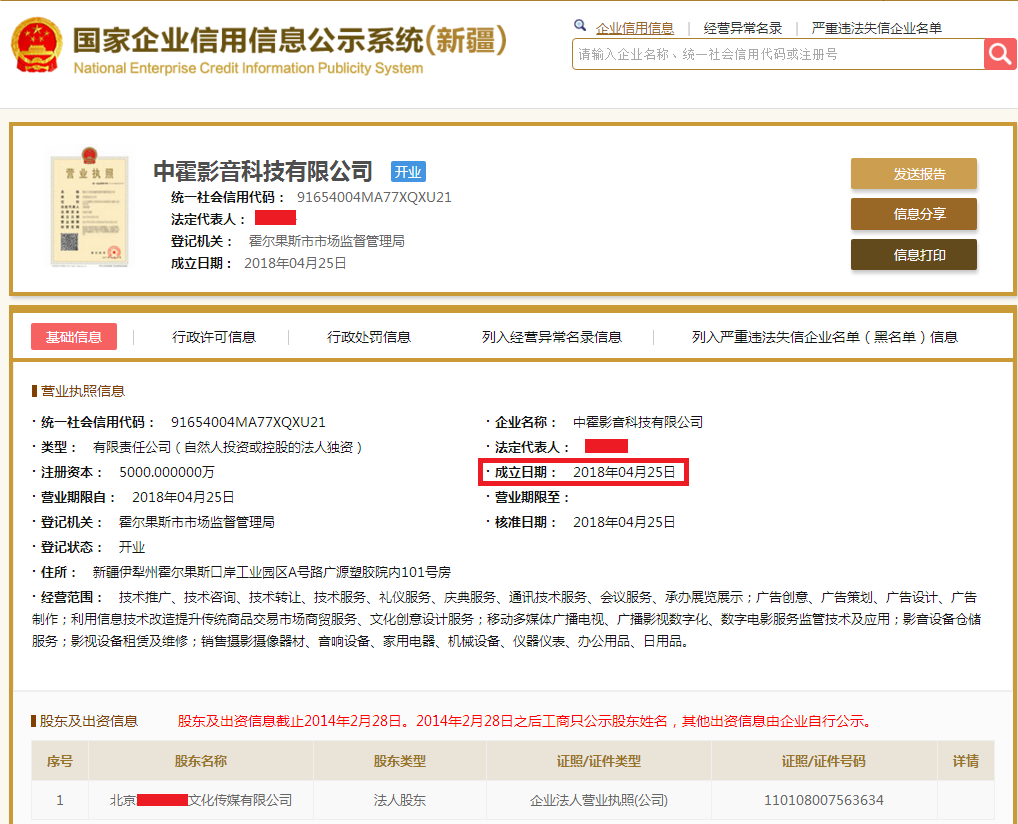Select the 企业信用信息 search category

(x=634, y=28)
